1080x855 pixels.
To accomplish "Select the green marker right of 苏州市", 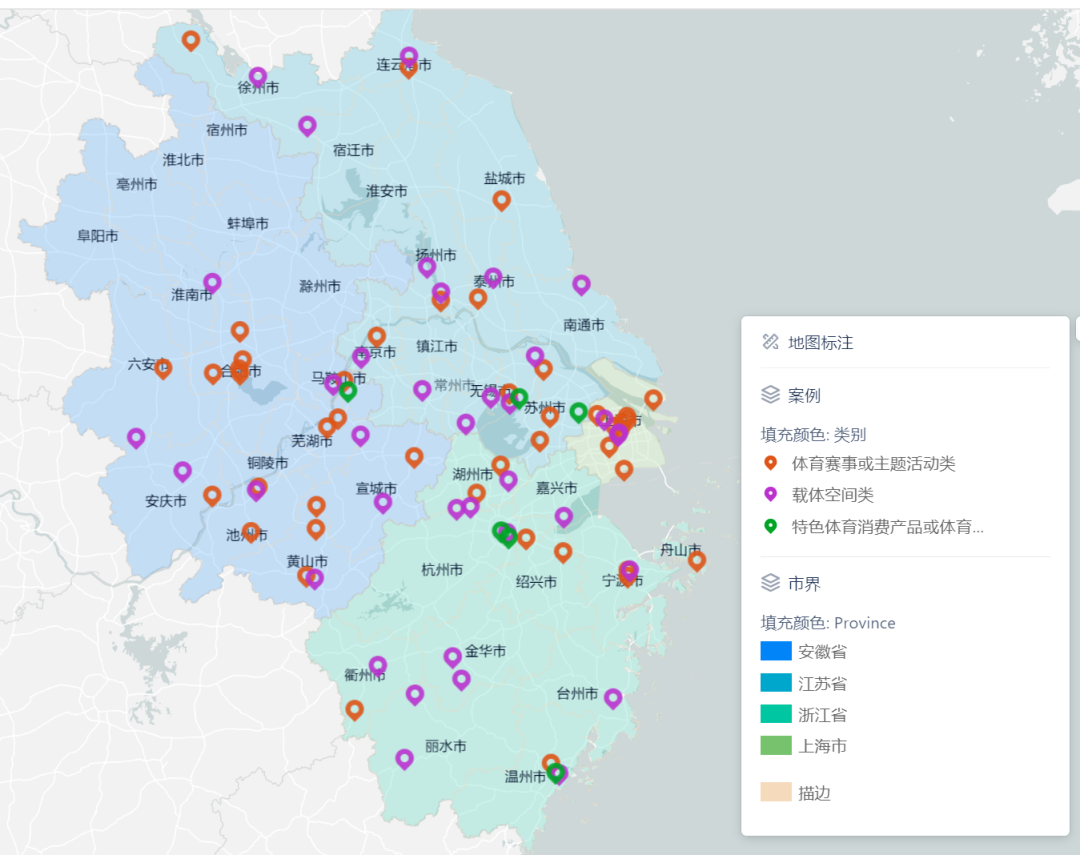I will (578, 411).
